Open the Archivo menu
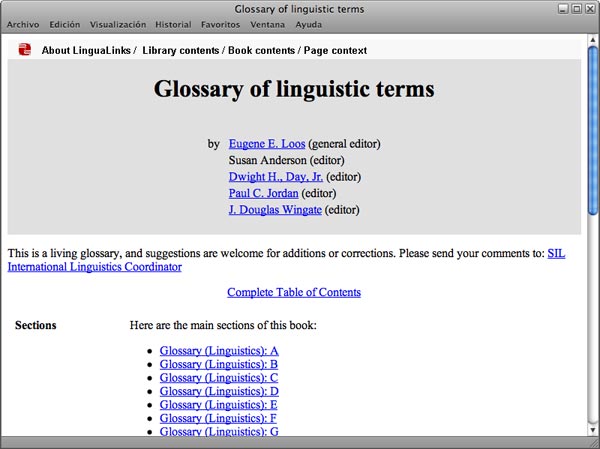This screenshot has height=449, width=600. point(23,24)
